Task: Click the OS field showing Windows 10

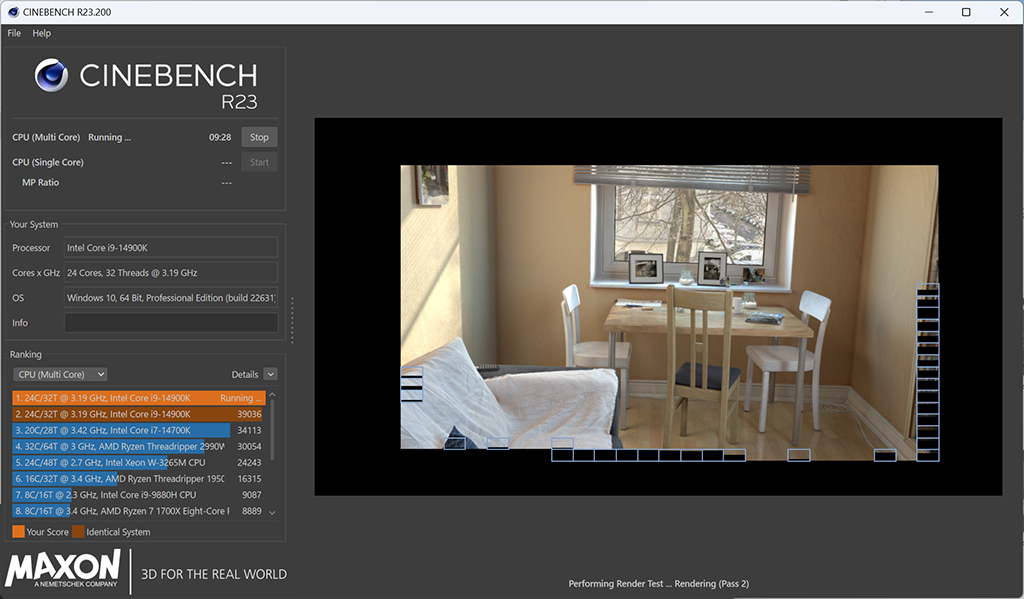Action: click(171, 297)
